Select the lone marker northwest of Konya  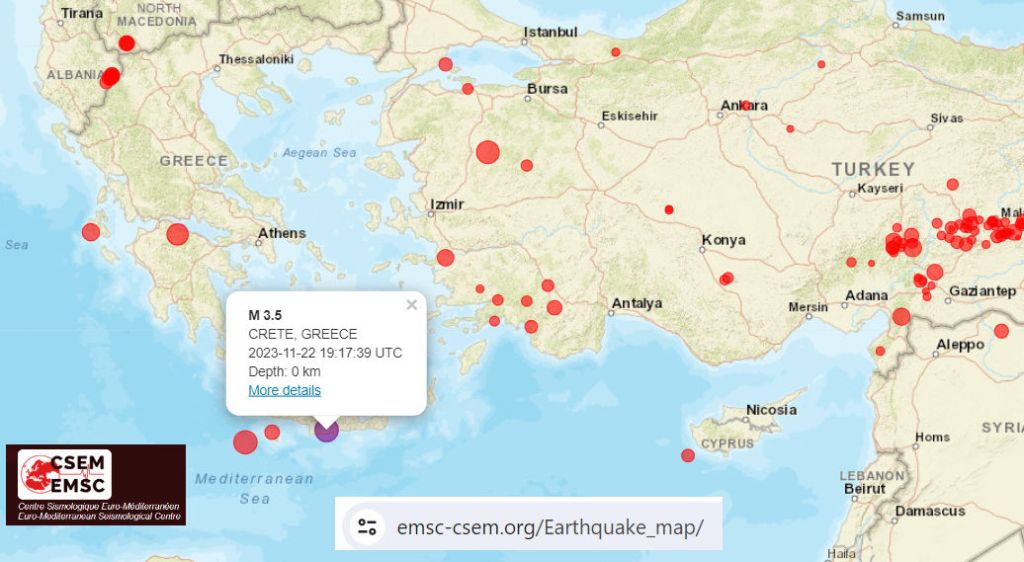click(x=669, y=209)
